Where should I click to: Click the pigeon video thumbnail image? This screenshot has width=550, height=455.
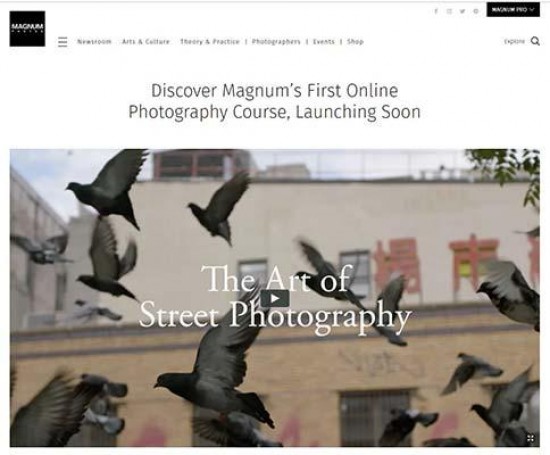point(275,298)
